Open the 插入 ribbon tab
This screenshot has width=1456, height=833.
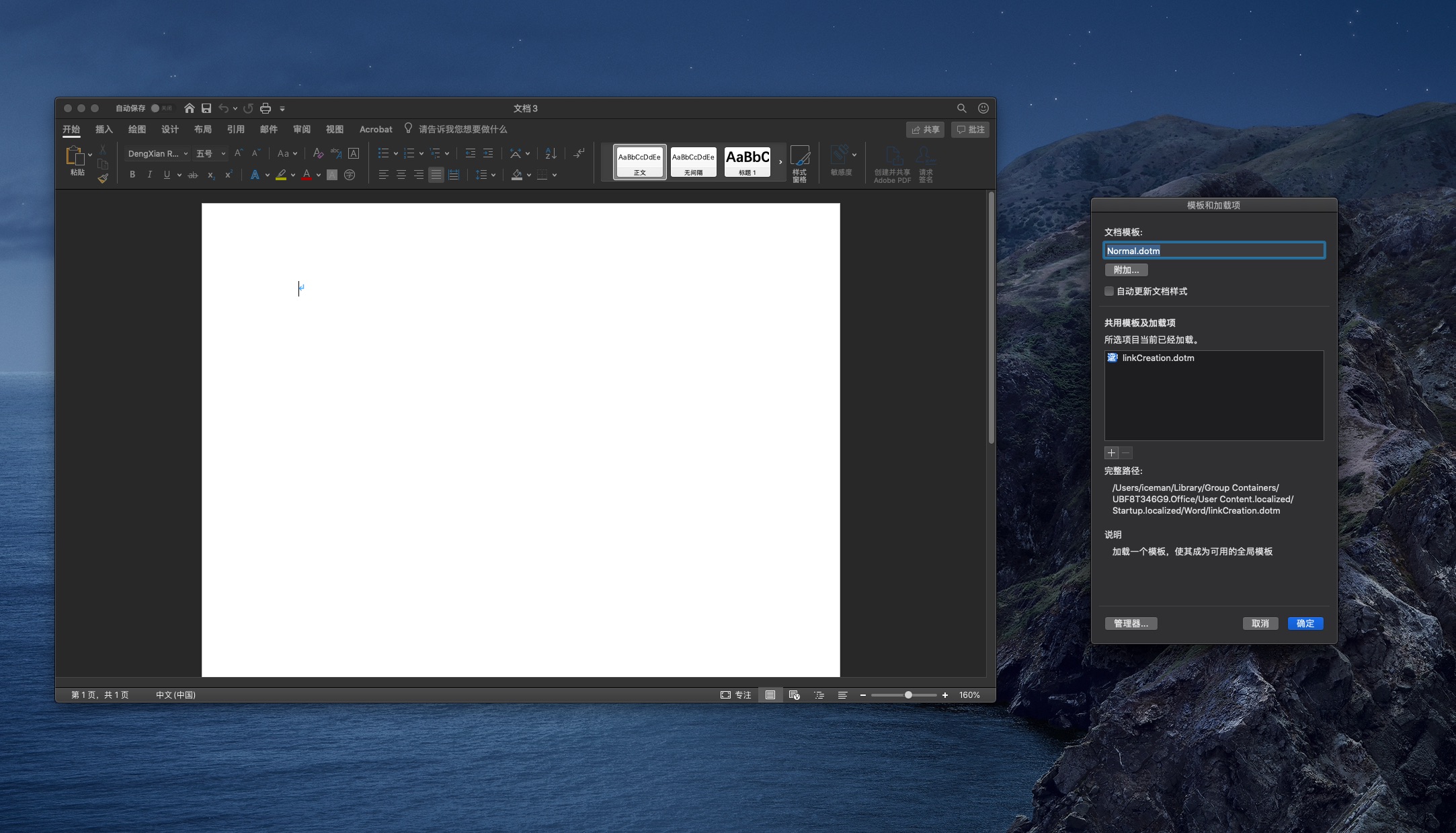[x=104, y=129]
